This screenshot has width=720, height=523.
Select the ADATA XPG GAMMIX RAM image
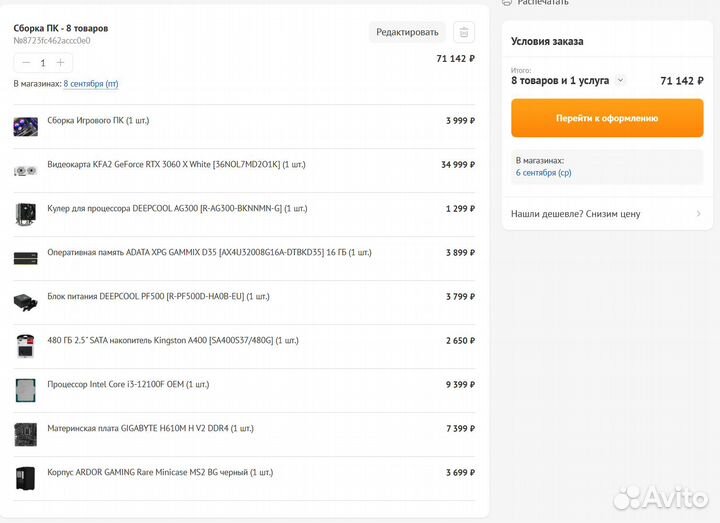click(x=26, y=258)
